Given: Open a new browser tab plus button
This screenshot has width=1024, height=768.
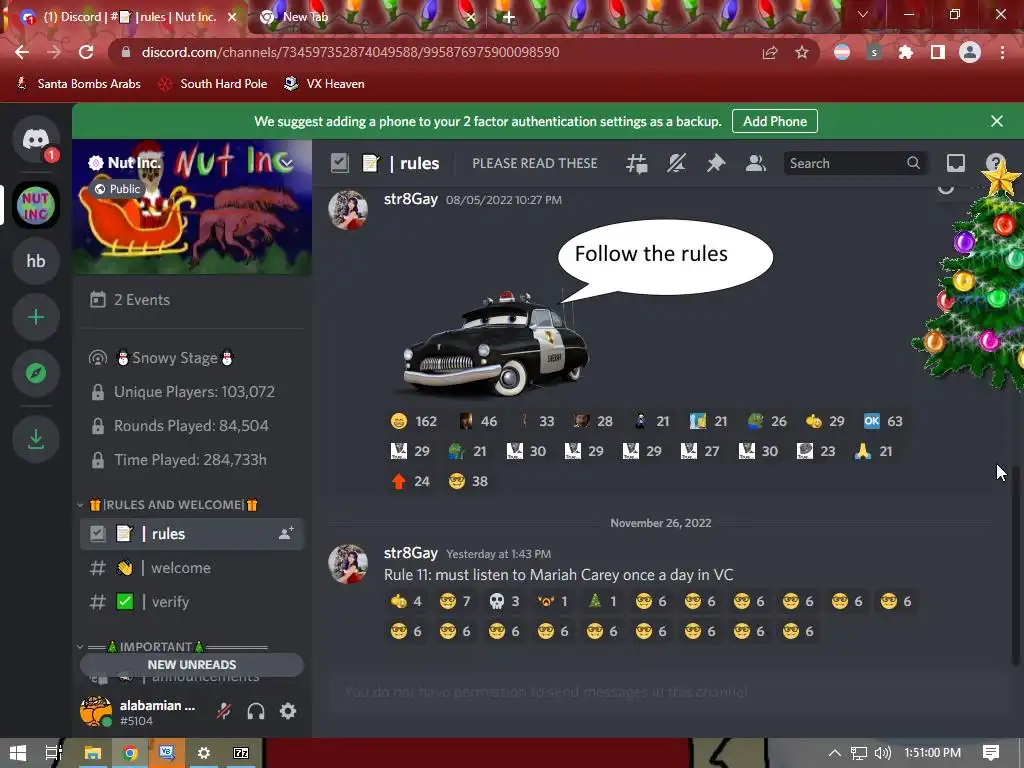Looking at the screenshot, I should (509, 18).
